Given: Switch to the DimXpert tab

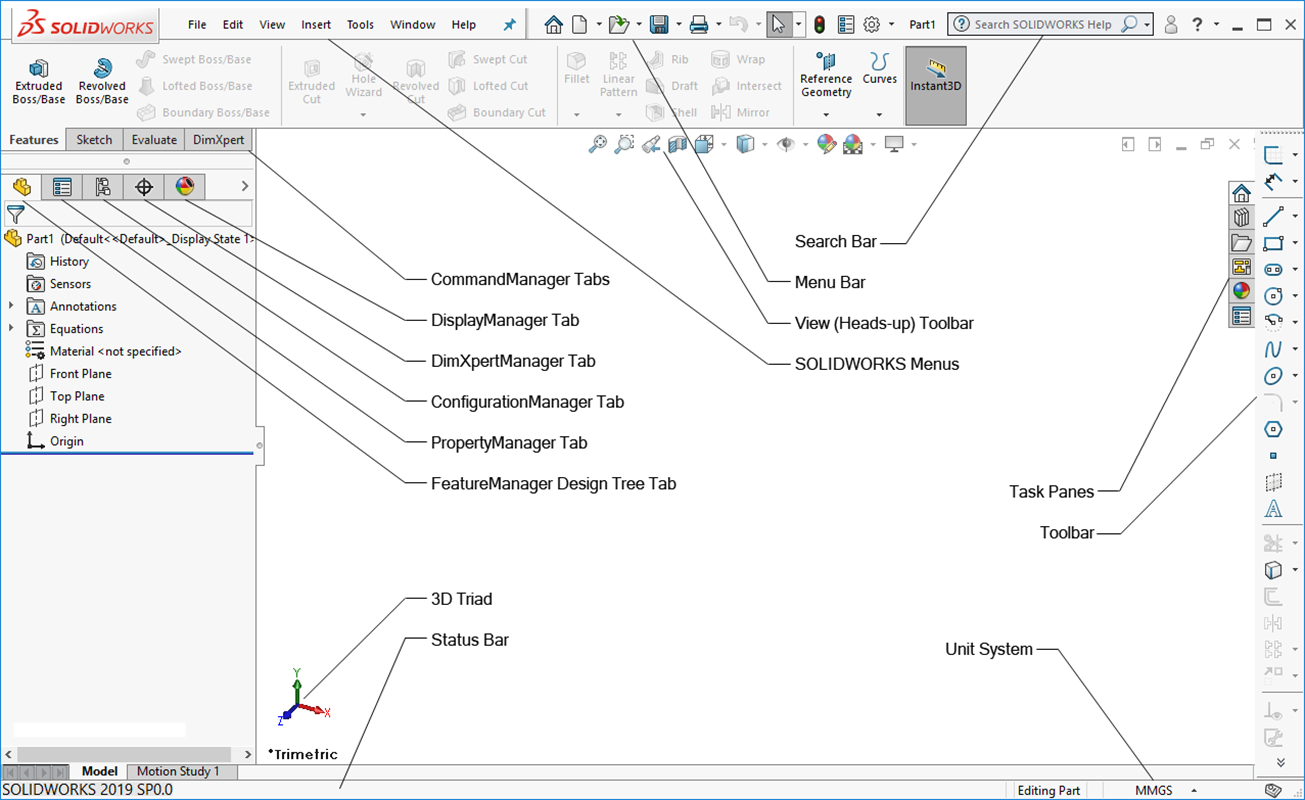Looking at the screenshot, I should [218, 140].
